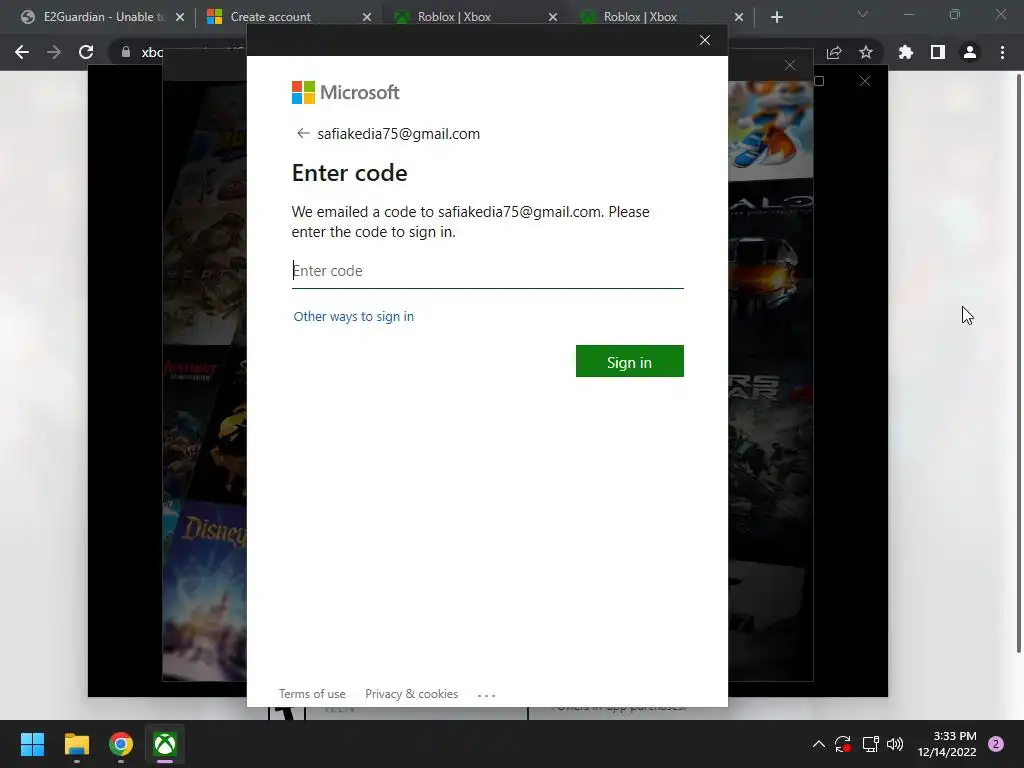Click the Enter code input field
The image size is (1024, 768).
[x=487, y=270]
